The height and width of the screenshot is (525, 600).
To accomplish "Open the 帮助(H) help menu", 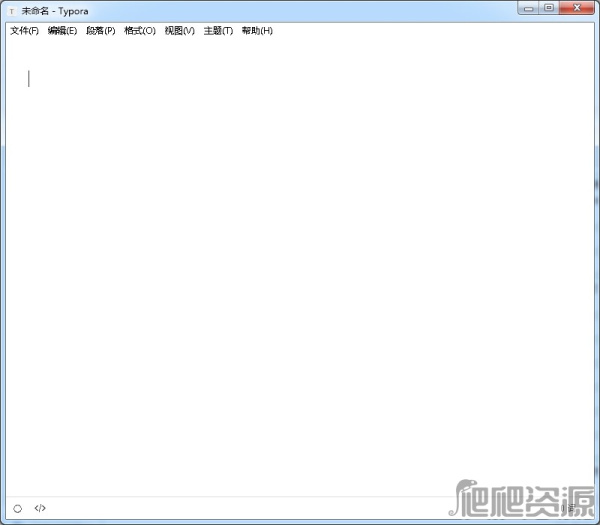I will pyautogui.click(x=257, y=31).
